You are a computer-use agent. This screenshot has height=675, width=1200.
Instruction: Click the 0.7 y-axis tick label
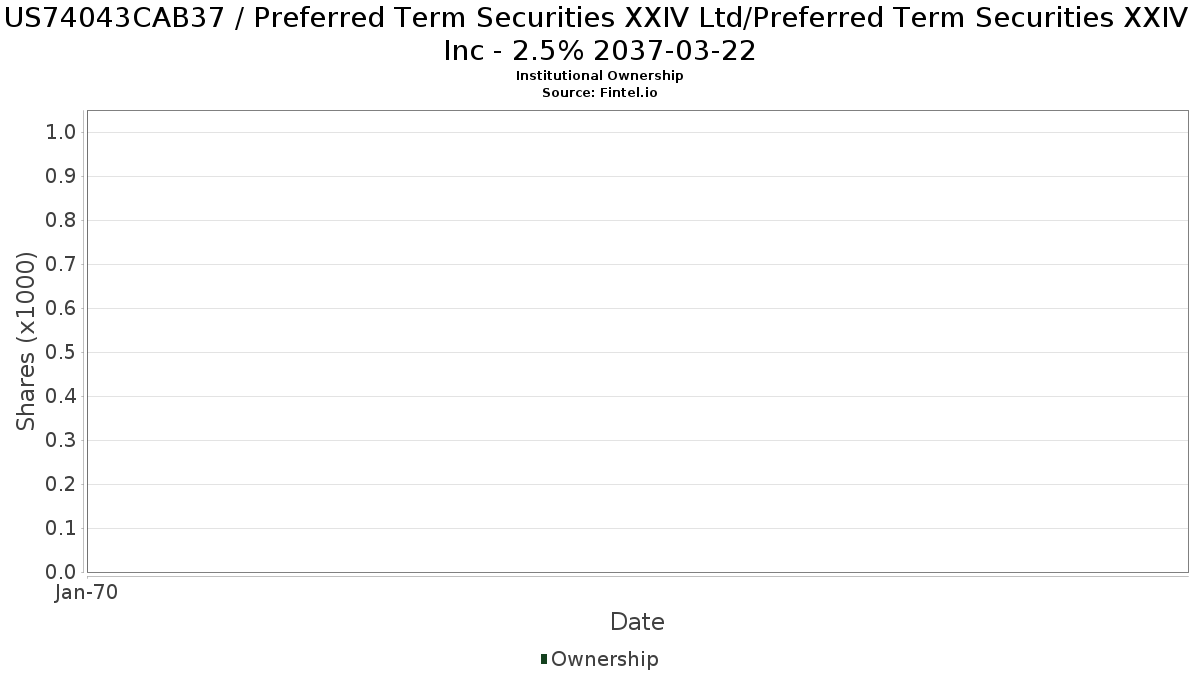pyautogui.click(x=62, y=265)
